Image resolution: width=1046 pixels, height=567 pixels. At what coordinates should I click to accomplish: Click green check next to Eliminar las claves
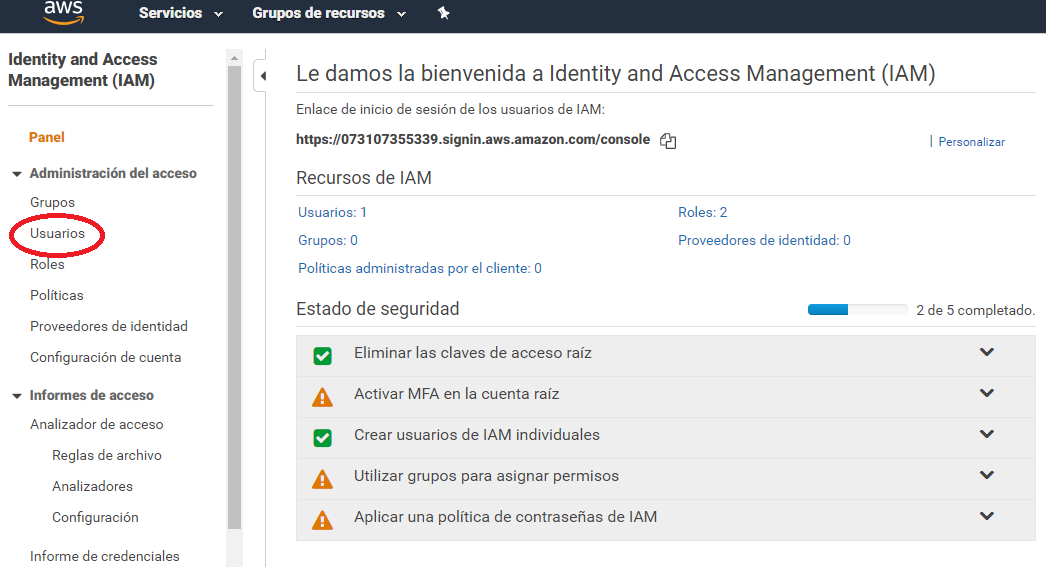pos(322,356)
